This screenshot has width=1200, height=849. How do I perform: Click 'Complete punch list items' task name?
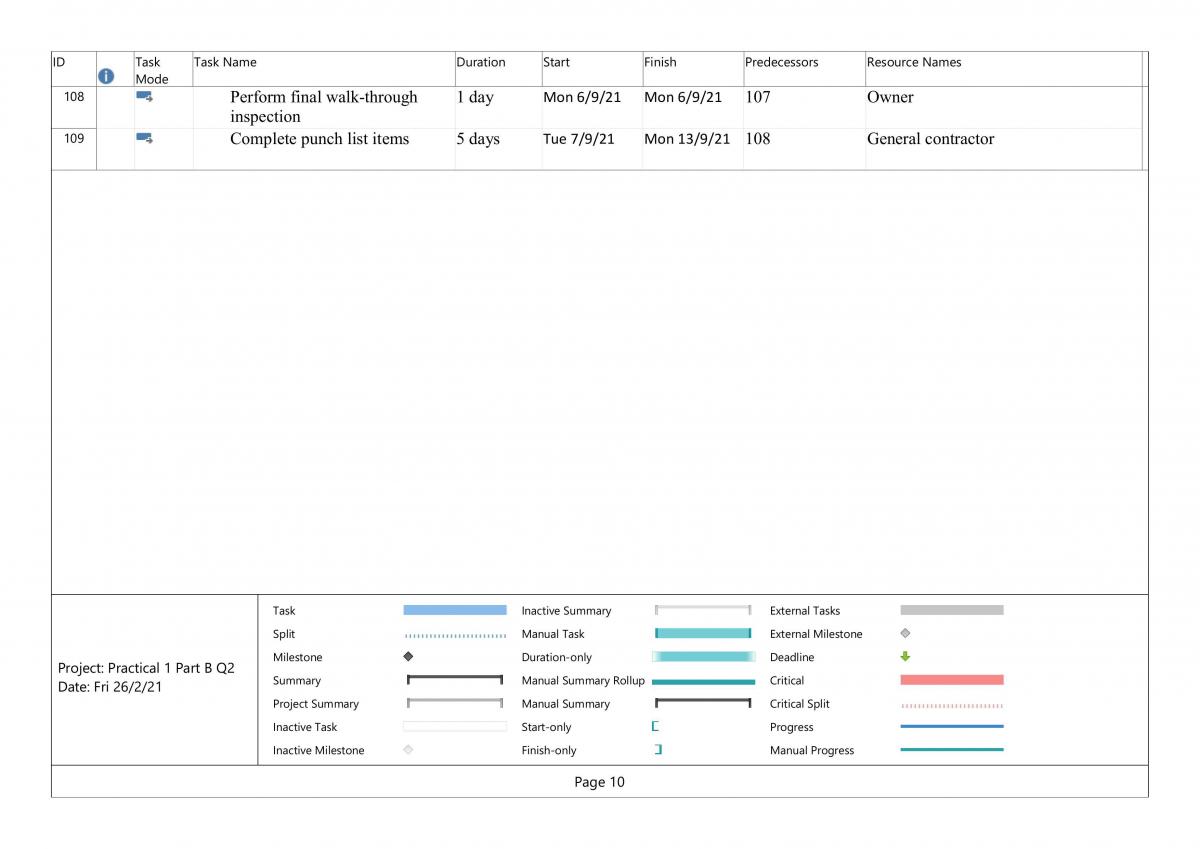(x=320, y=139)
